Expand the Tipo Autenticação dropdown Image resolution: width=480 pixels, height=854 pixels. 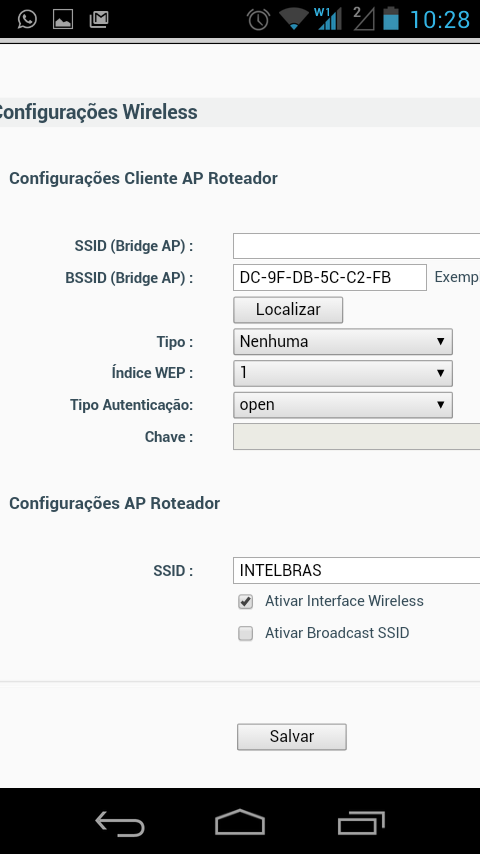click(343, 405)
